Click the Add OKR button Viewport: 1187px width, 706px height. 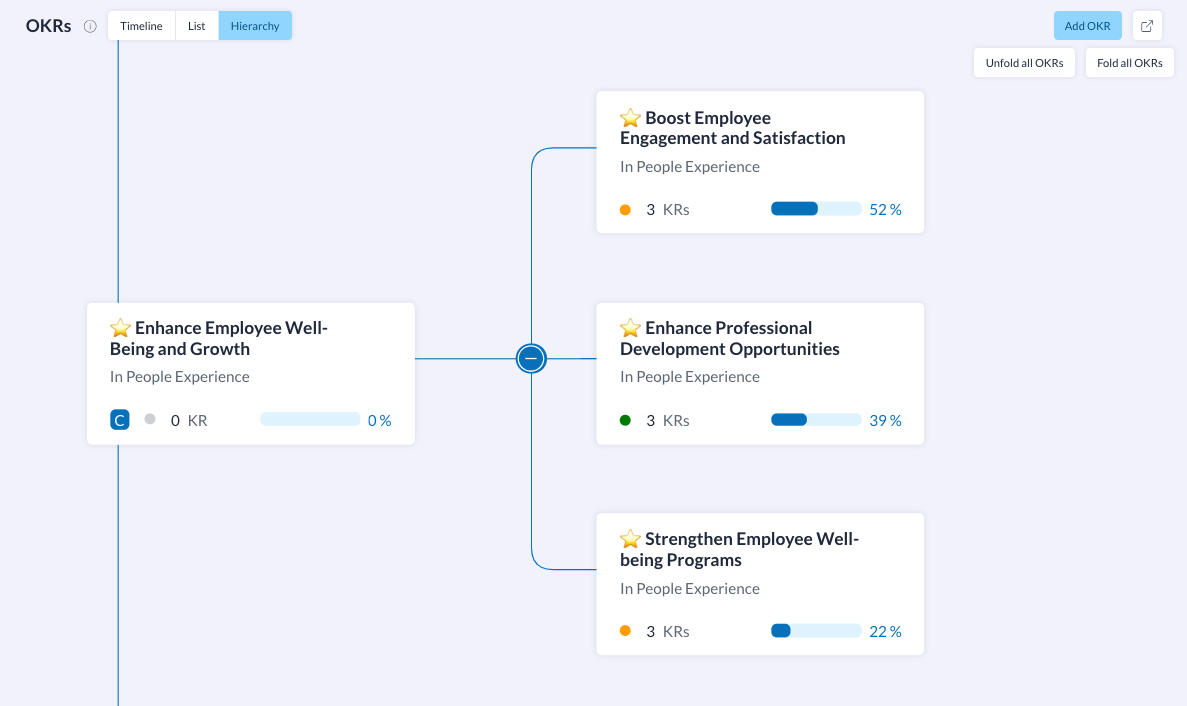tap(1088, 26)
